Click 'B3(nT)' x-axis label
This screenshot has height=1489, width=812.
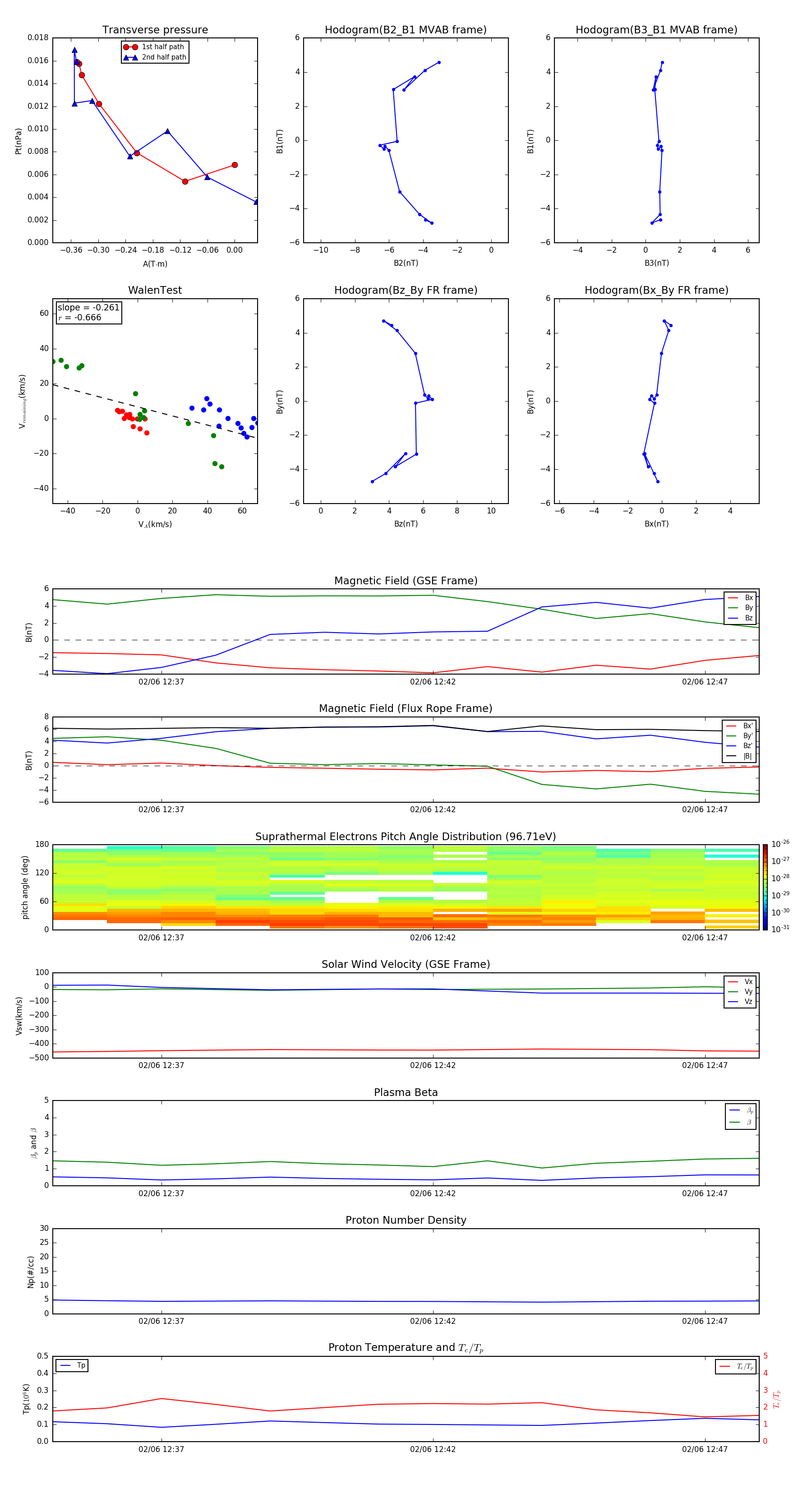(656, 264)
